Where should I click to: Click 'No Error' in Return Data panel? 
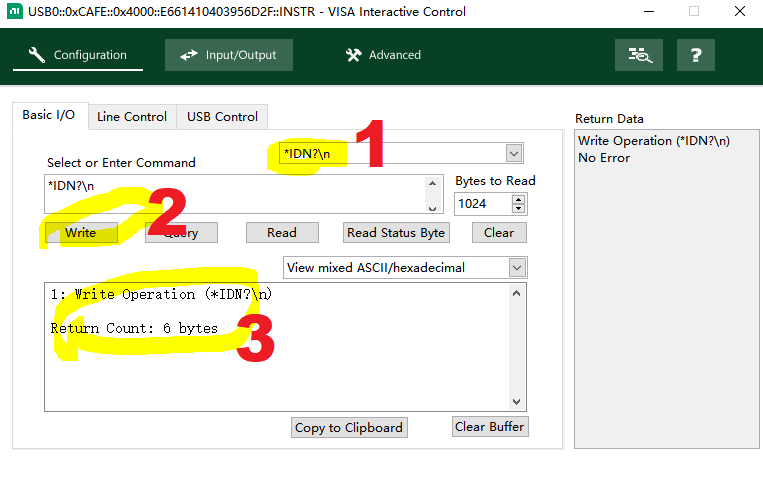pos(604,158)
